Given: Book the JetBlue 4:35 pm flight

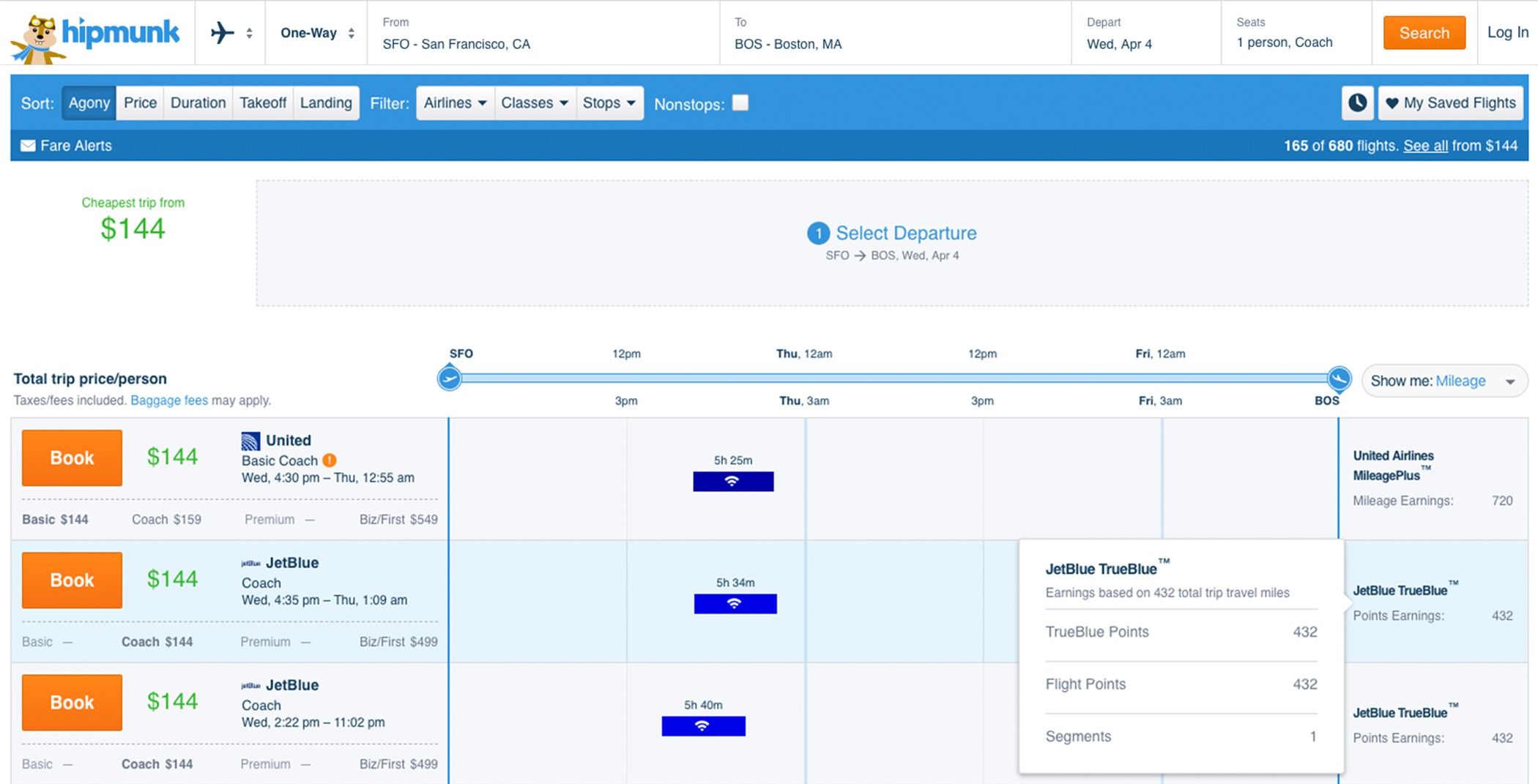Looking at the screenshot, I should [72, 580].
